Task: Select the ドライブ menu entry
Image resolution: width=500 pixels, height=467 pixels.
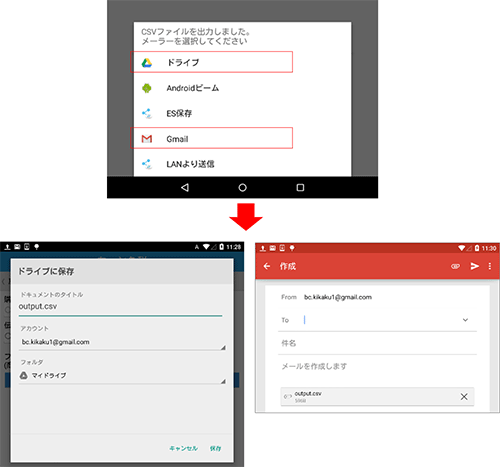Action: [211, 62]
